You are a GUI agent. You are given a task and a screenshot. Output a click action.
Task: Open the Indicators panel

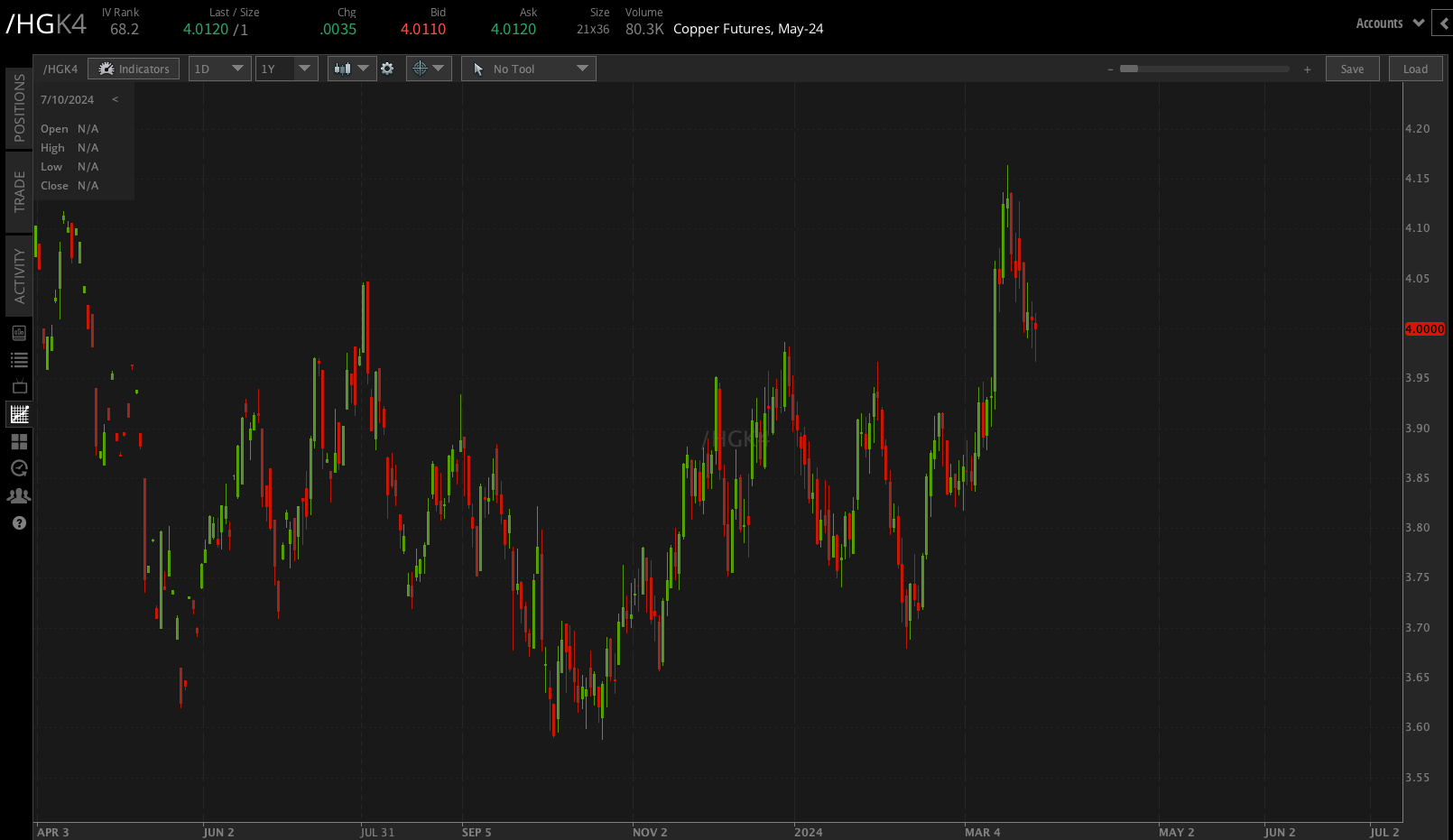(x=134, y=69)
